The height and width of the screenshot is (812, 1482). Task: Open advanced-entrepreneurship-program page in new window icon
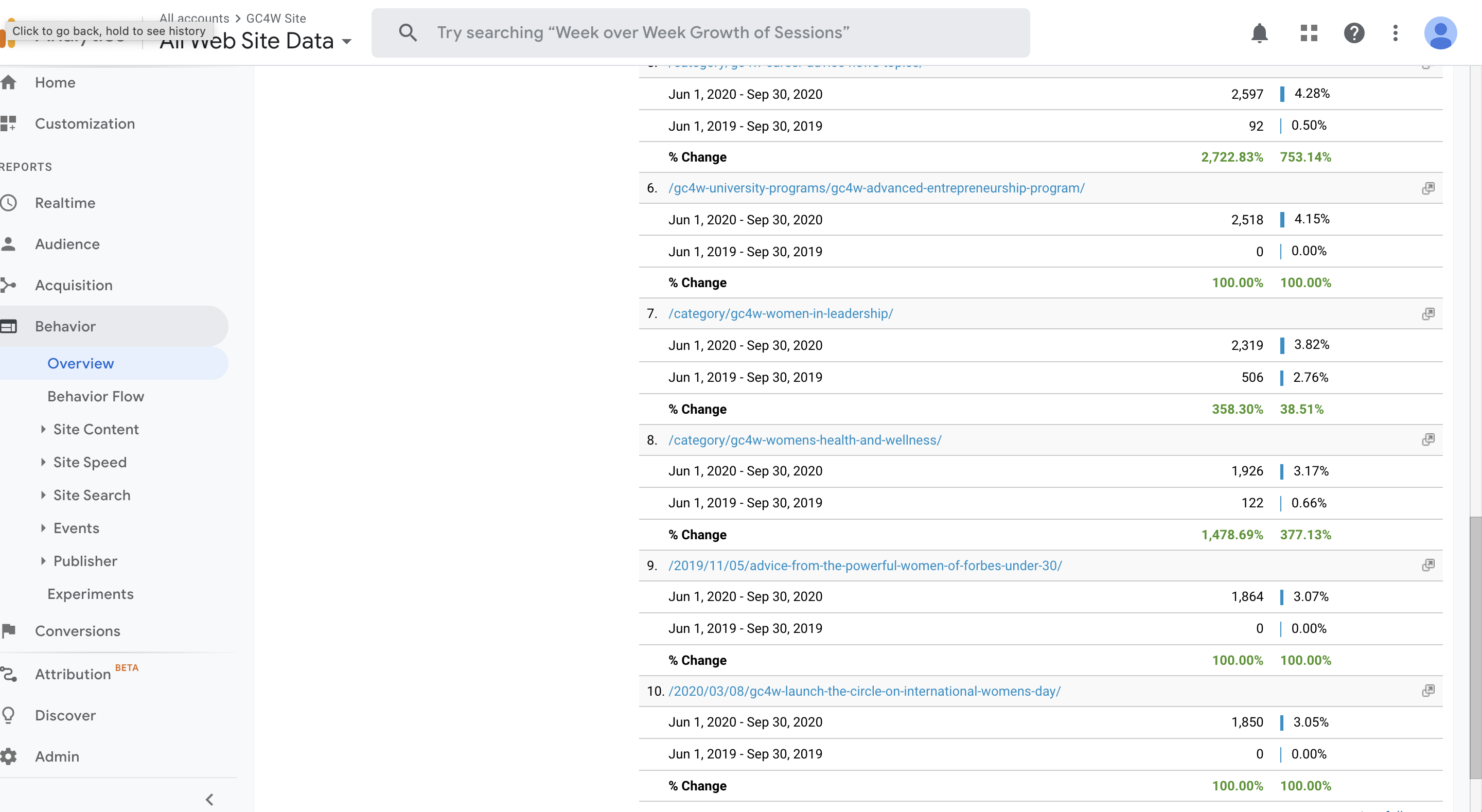(1428, 188)
